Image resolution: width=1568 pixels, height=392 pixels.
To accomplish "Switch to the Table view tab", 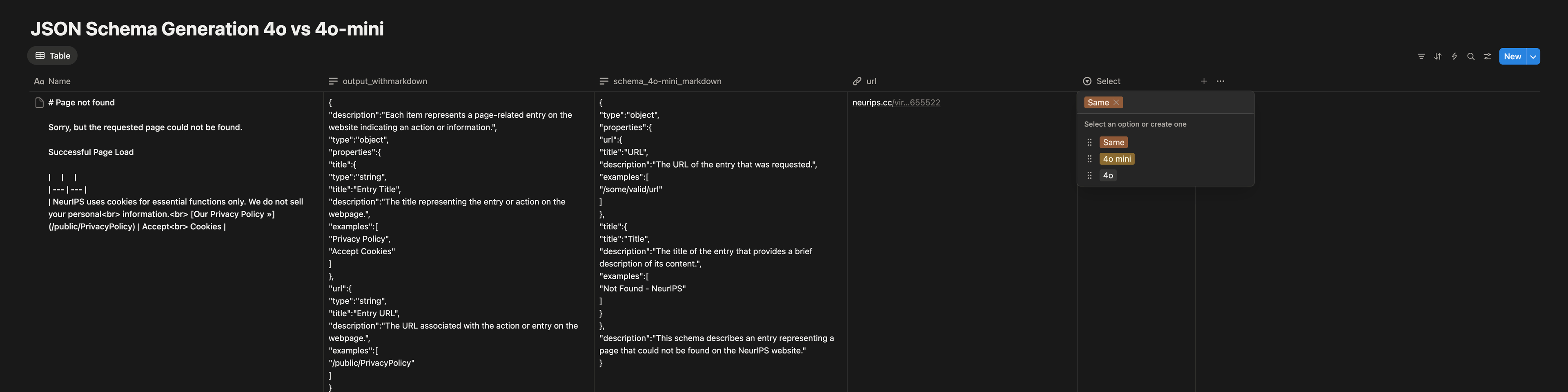I will click(52, 56).
